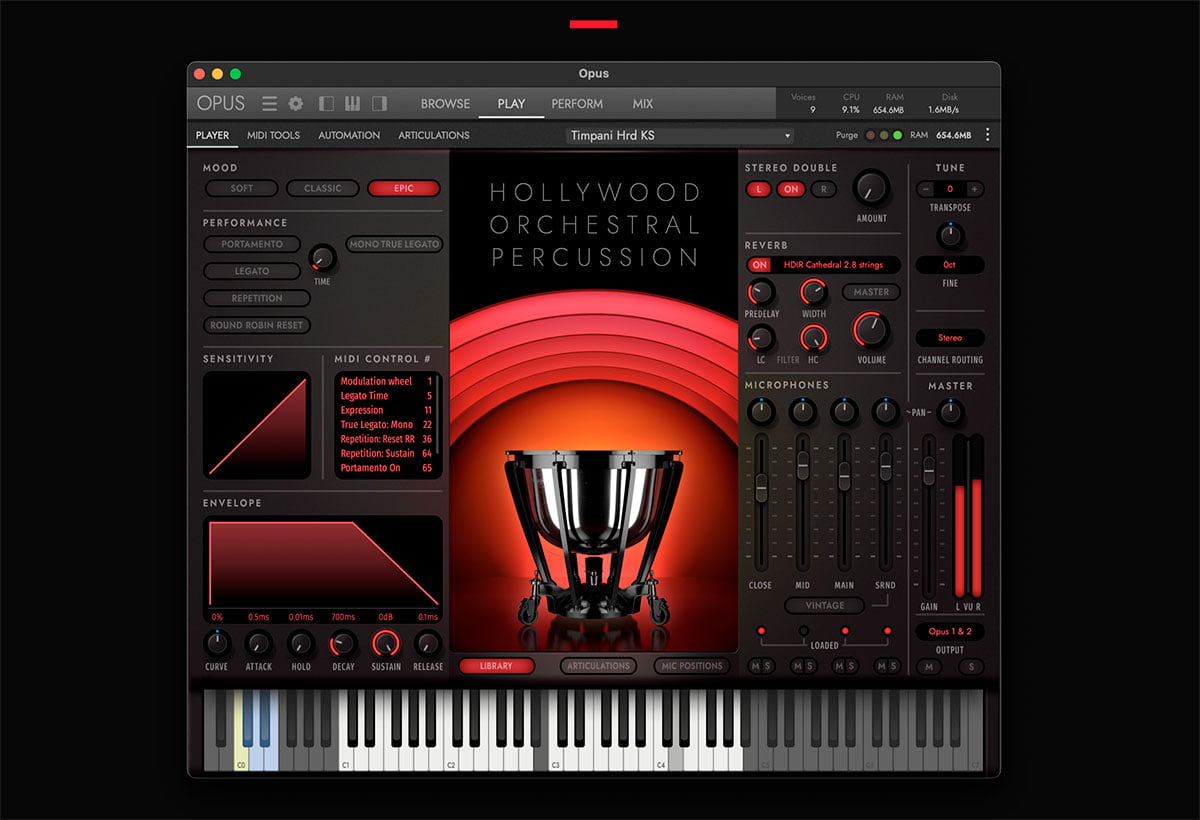Open the MIDI Tools sub-tab
The image size is (1200, 820).
pos(273,135)
